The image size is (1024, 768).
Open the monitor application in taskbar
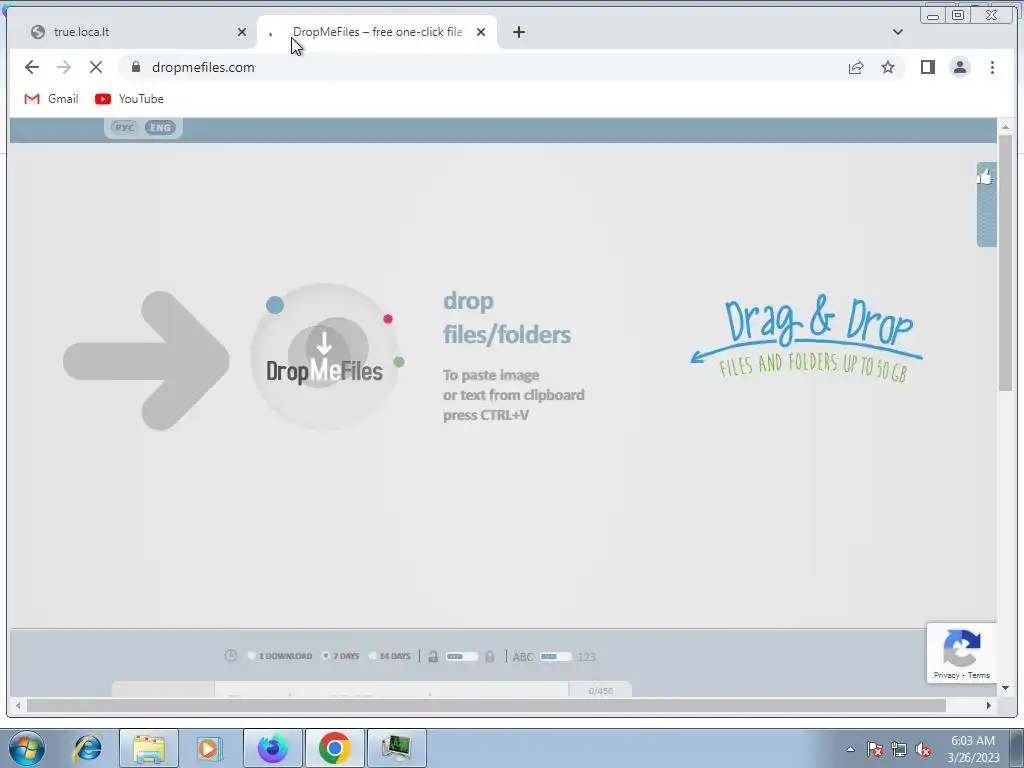[x=396, y=748]
